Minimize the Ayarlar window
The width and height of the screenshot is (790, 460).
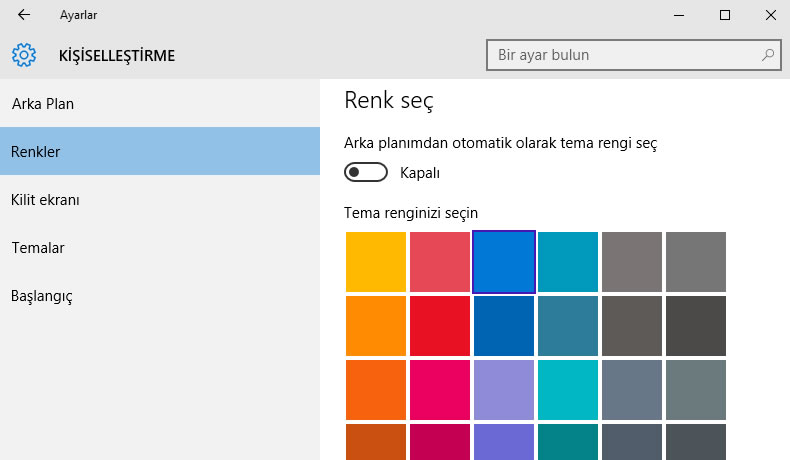(679, 15)
